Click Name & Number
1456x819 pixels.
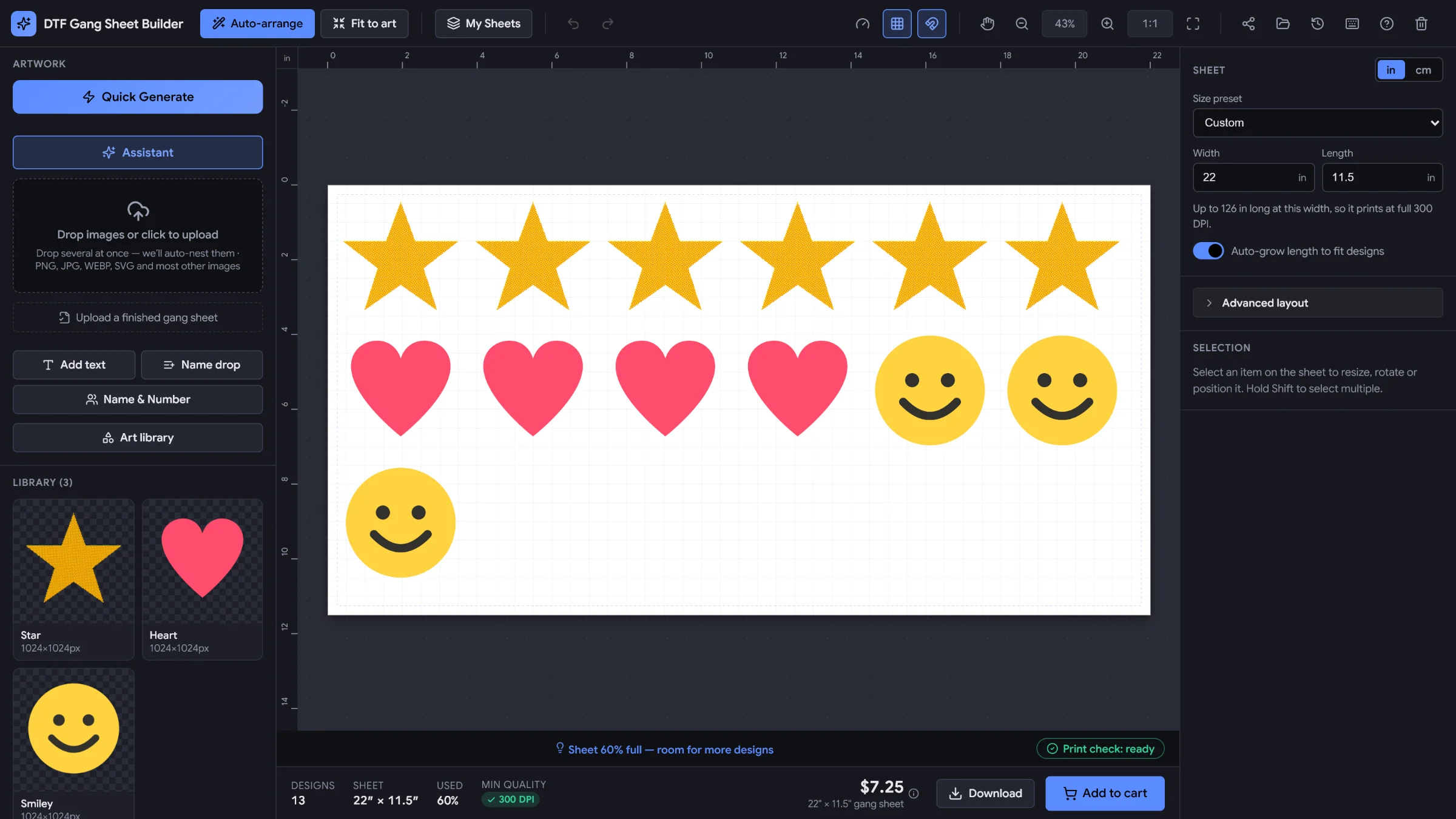click(138, 399)
